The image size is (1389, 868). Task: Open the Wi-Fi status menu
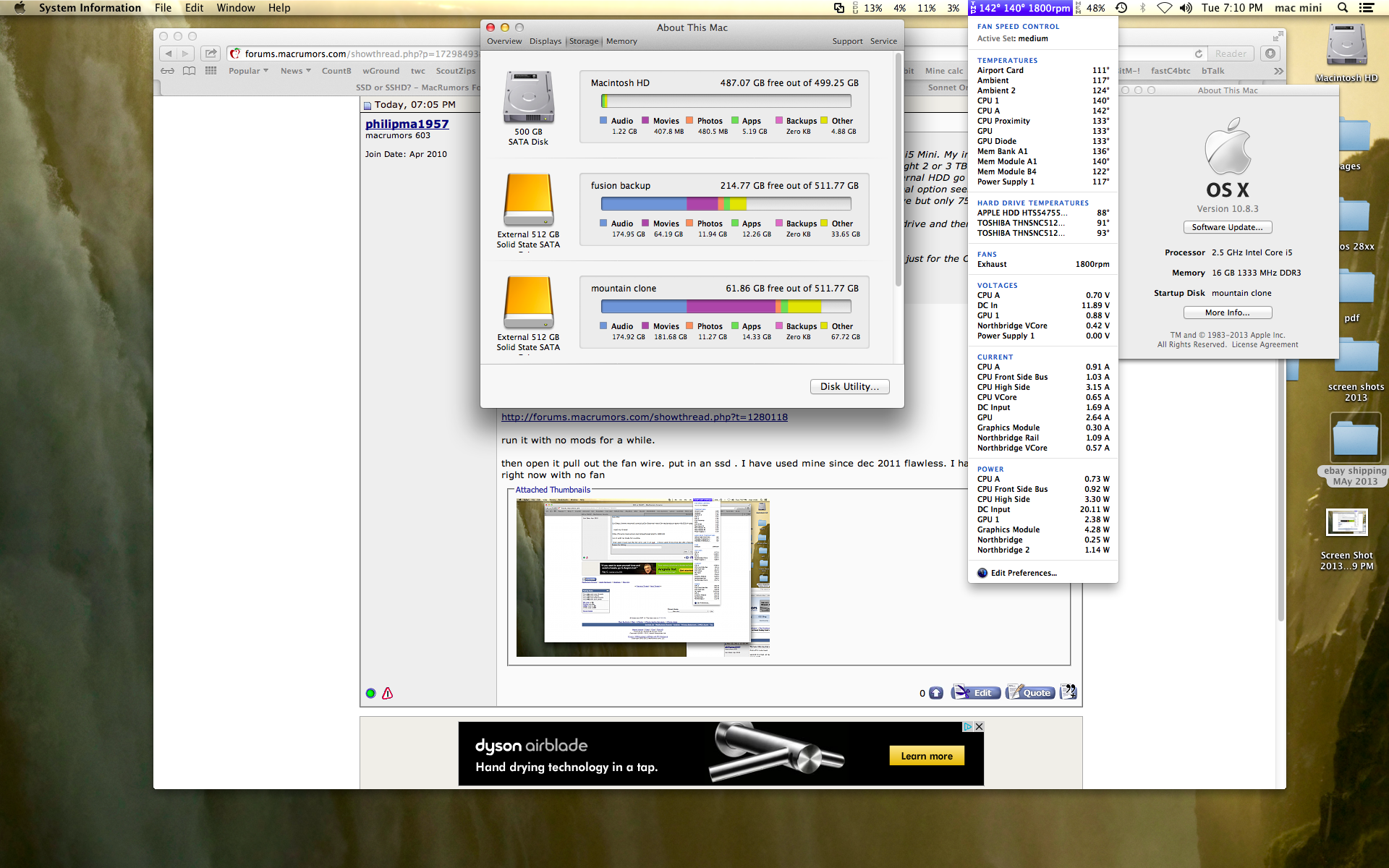point(1164,8)
